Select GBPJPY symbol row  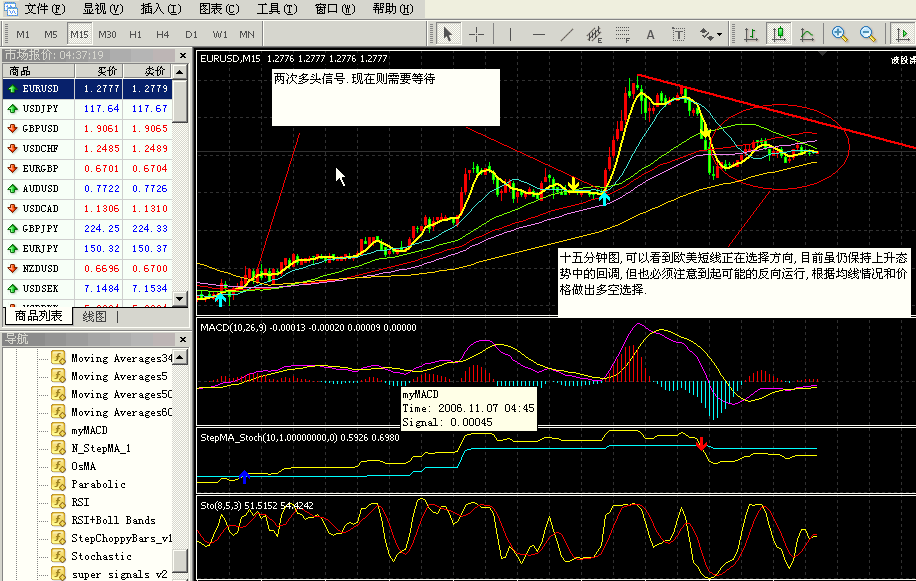(88, 228)
